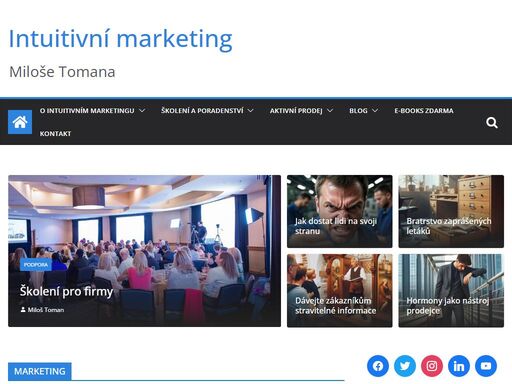
Task: Open Školení a Poradenství menu item
Action: [202, 111]
